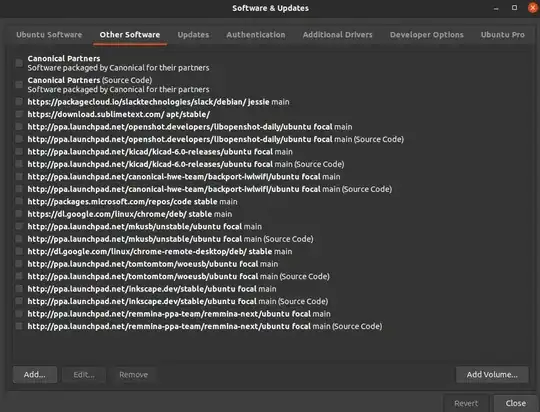The height and width of the screenshot is (412, 540).
Task: Enable Microsoft VS Code stable repository
Action: (19, 201)
